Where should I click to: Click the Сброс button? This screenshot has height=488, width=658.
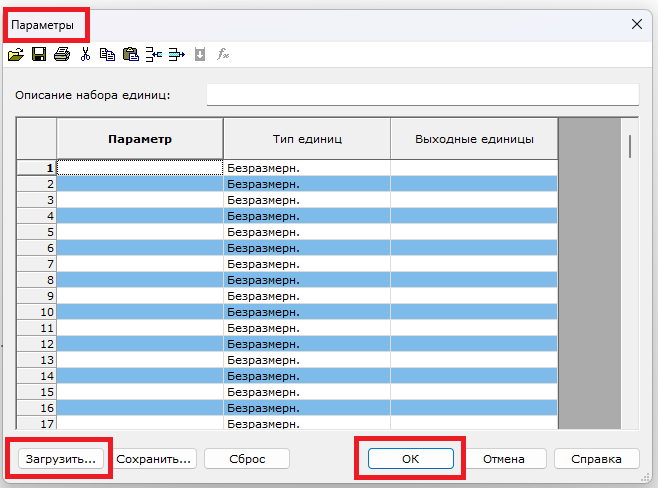pos(247,459)
